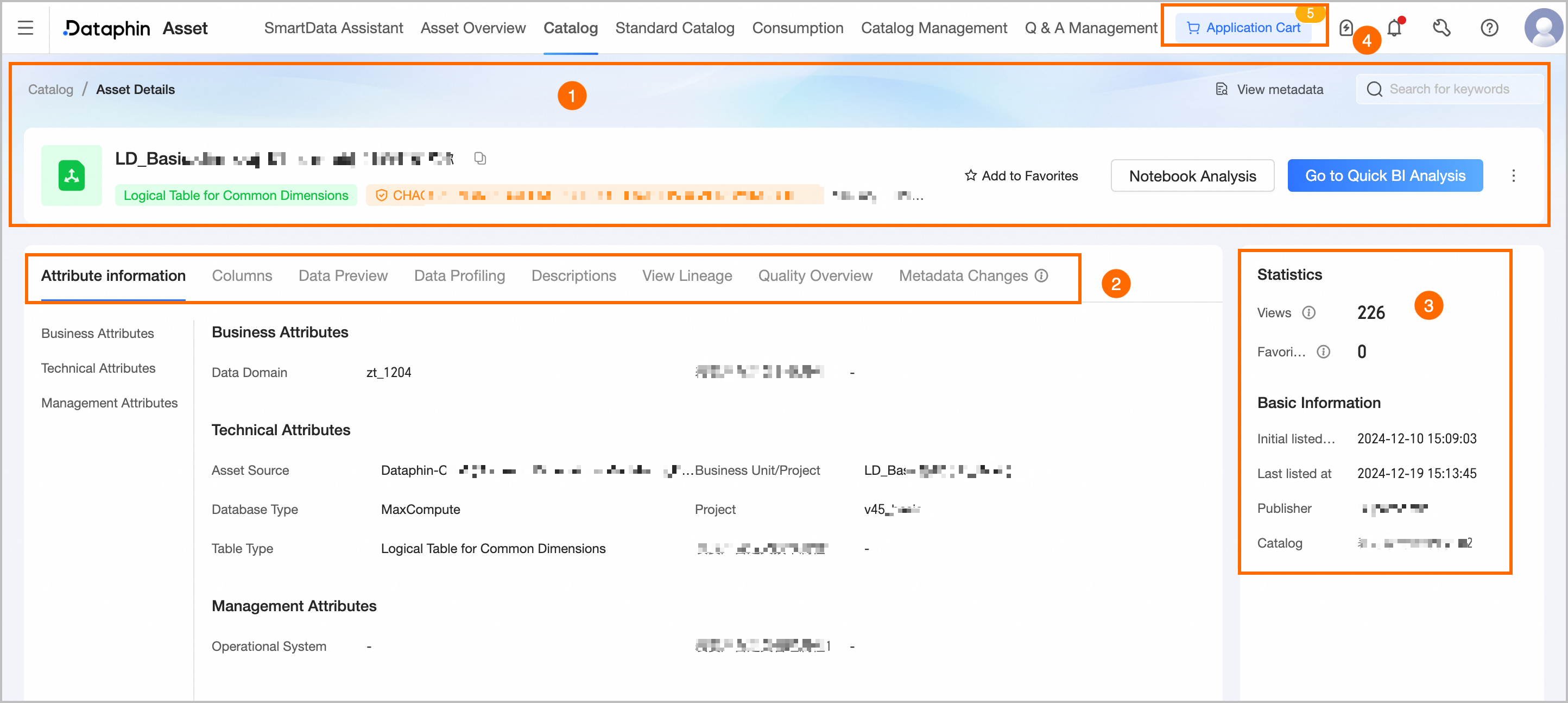Viewport: 1568px width, 703px height.
Task: Click the Go to Quick BI Analysis button
Action: [1385, 175]
